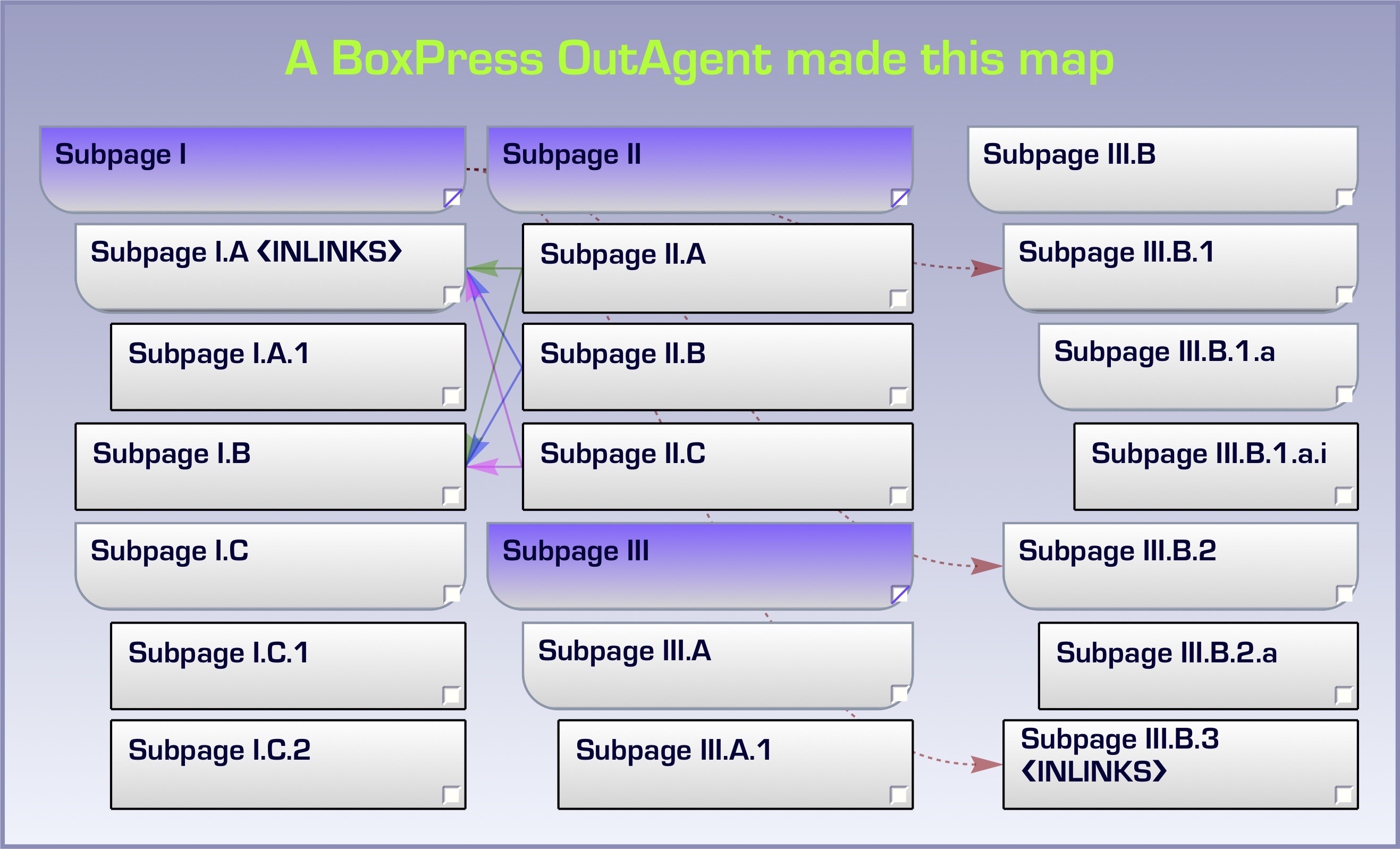Image resolution: width=1400 pixels, height=849 pixels.
Task: Select the Subpage II.C box
Action: click(717, 467)
